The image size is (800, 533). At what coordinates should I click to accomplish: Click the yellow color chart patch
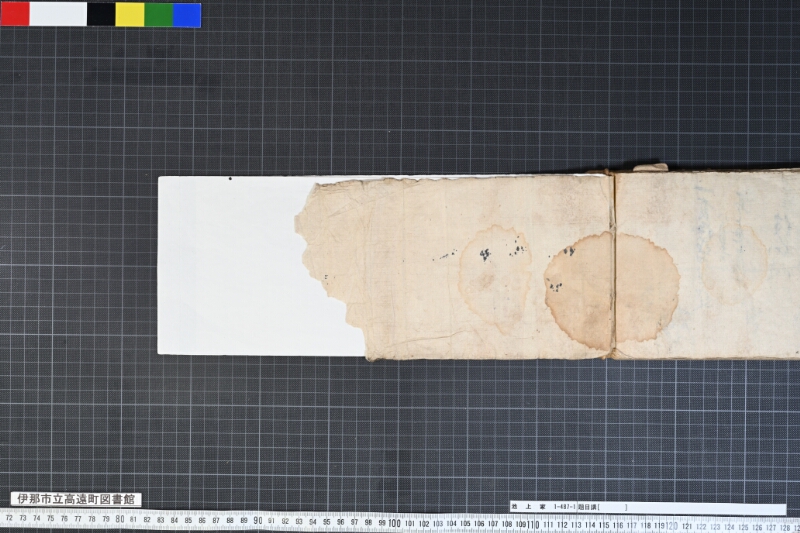pyautogui.click(x=130, y=14)
